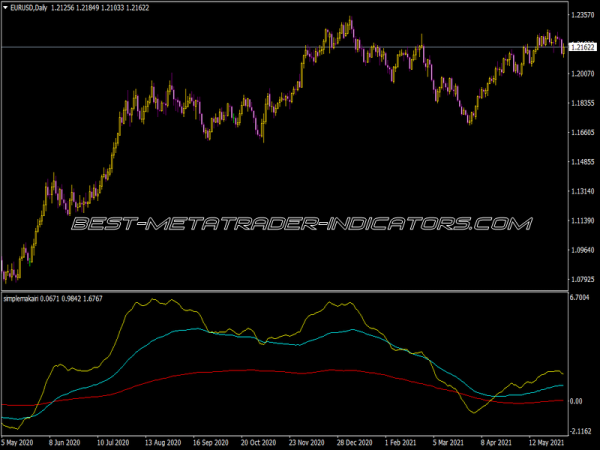This screenshot has width=600, height=450.
Task: Click the indicator scale value 6.7004
Action: (x=580, y=298)
